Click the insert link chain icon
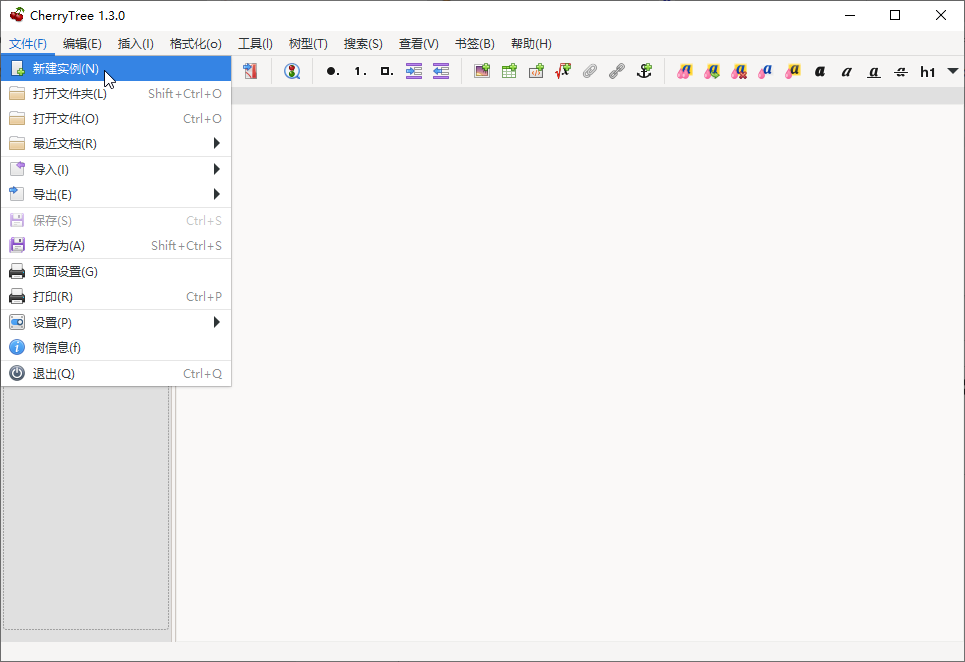 coord(617,71)
